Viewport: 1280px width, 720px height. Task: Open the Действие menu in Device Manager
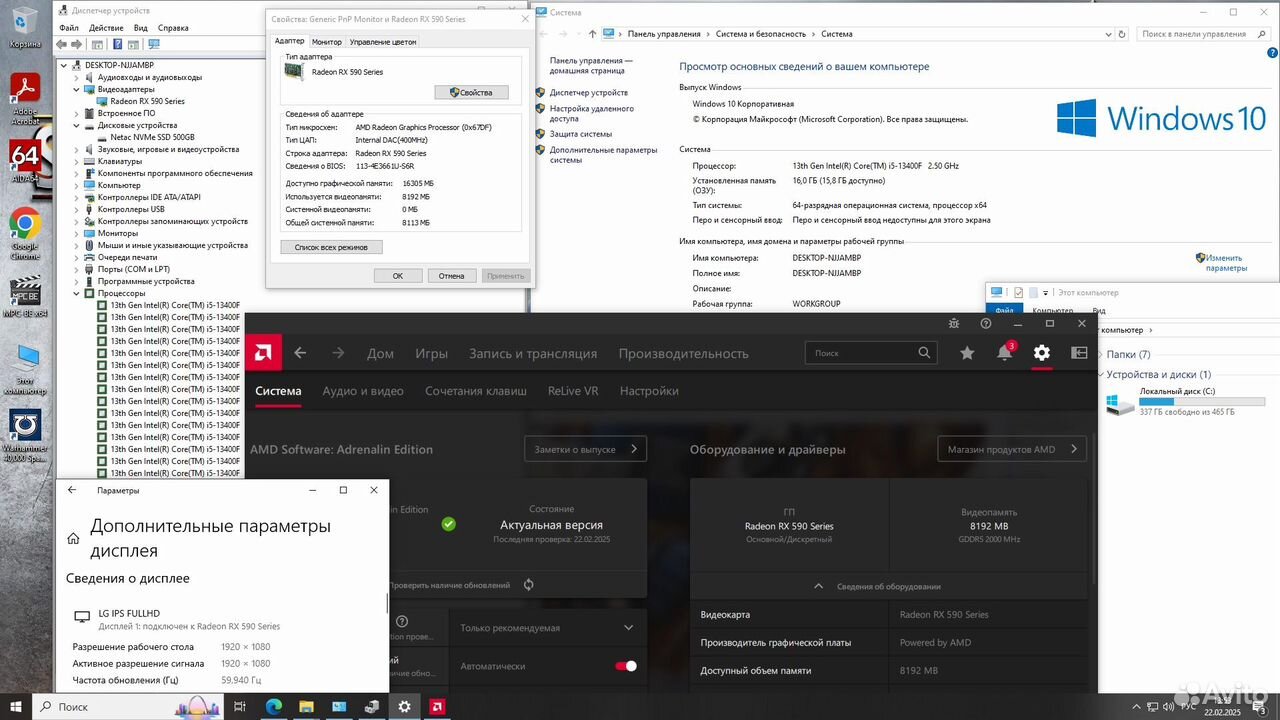pos(106,28)
